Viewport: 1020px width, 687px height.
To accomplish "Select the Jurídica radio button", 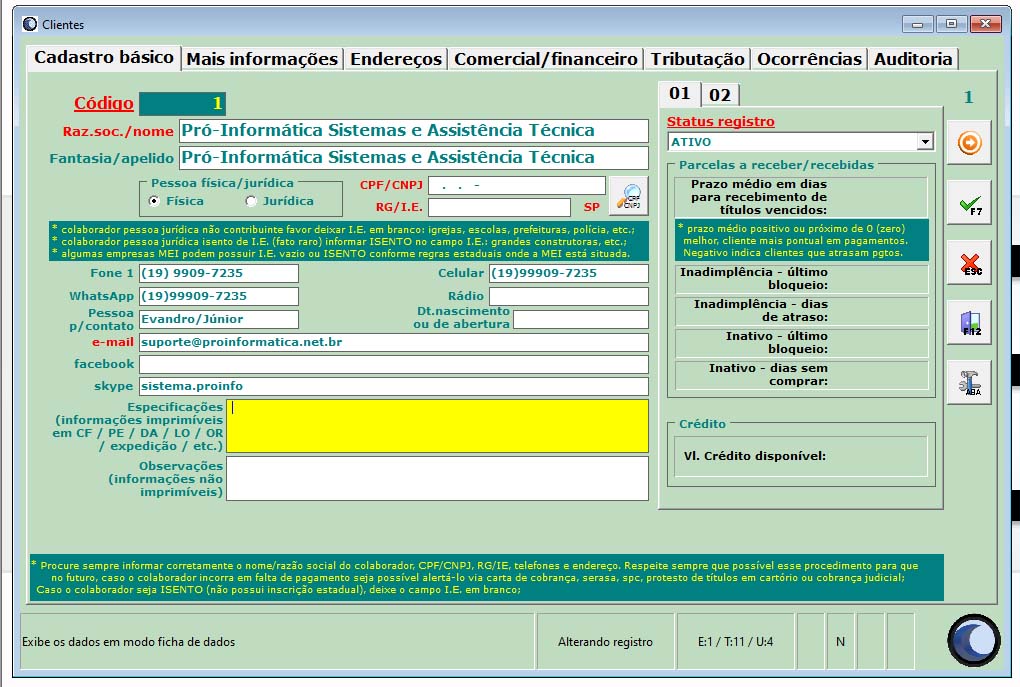I will pos(251,201).
